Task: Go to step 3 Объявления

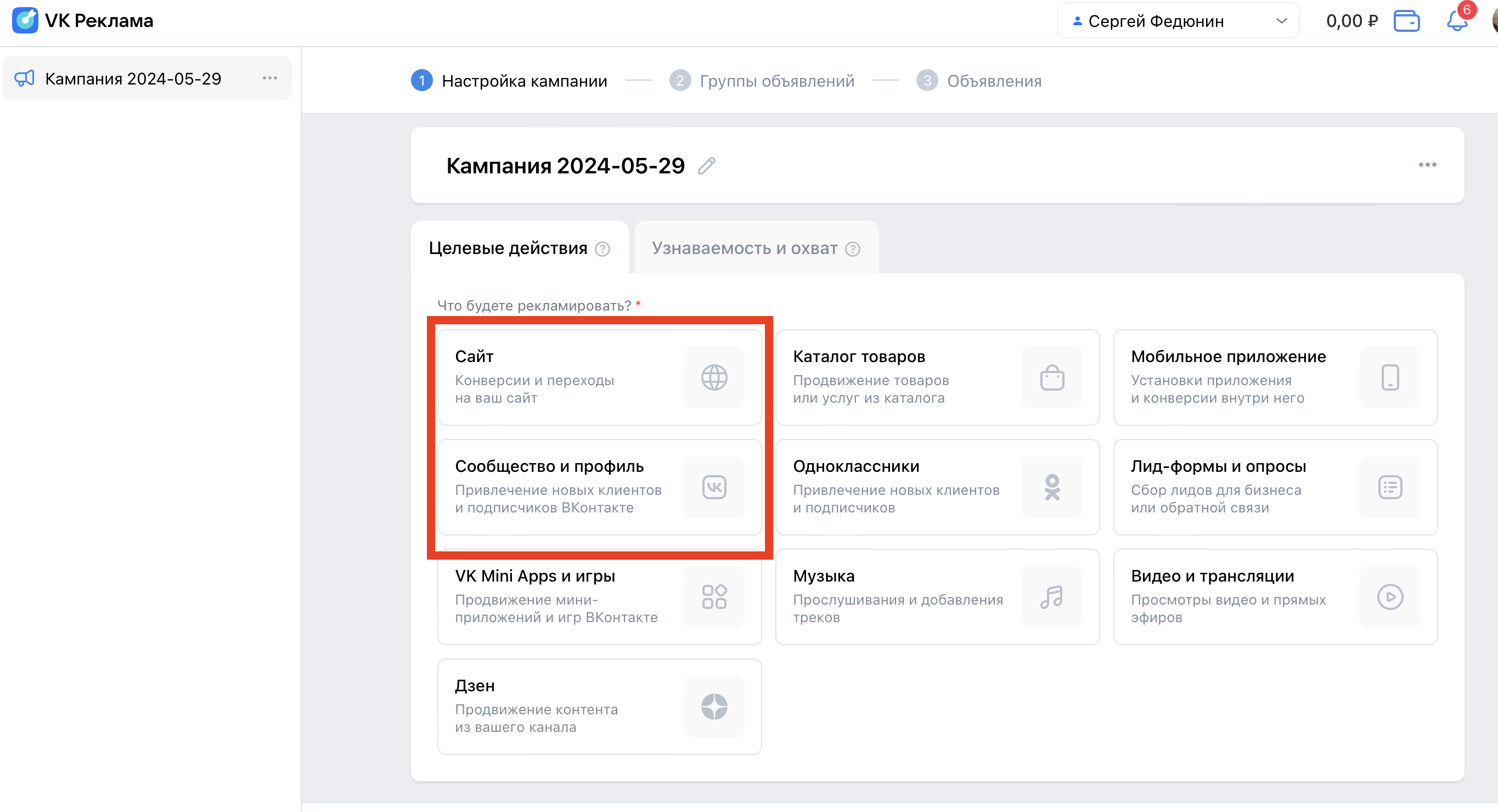Action: (979, 81)
